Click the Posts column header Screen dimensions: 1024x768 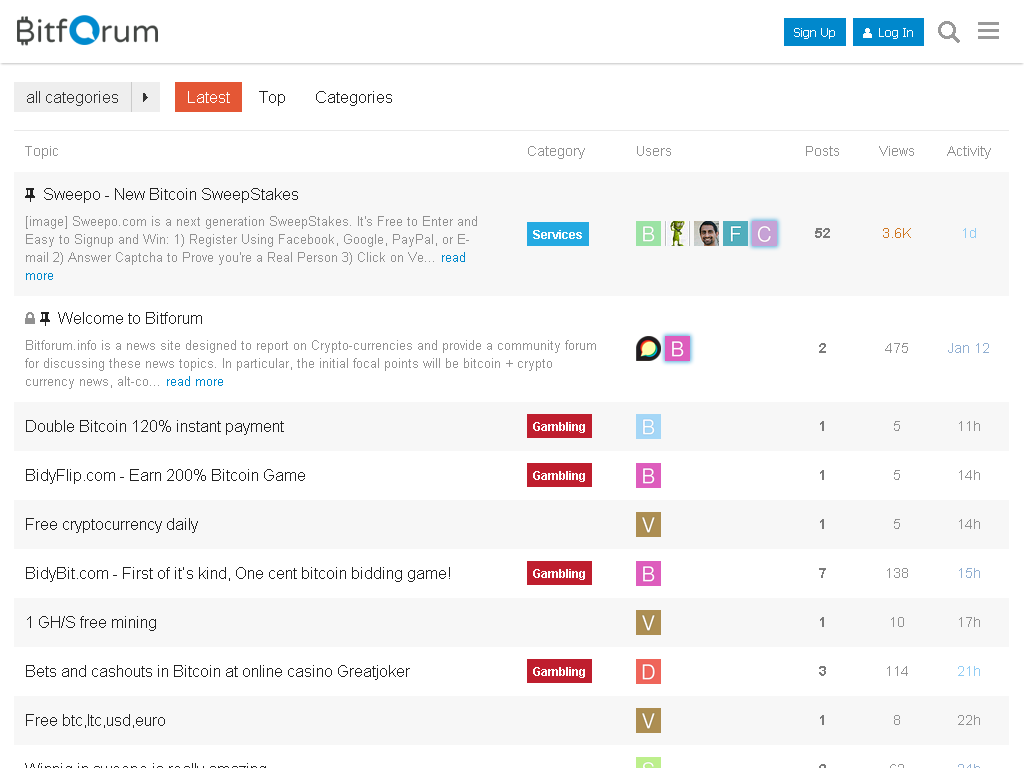coord(822,151)
